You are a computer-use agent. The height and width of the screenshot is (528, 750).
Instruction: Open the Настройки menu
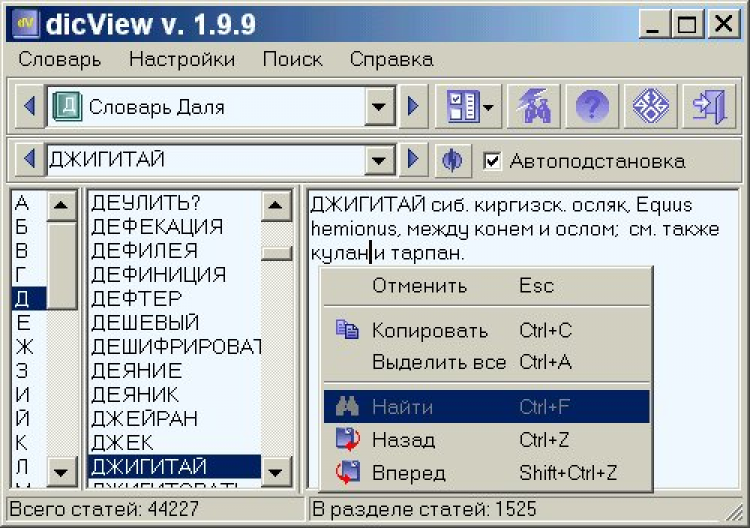pyautogui.click(x=182, y=60)
